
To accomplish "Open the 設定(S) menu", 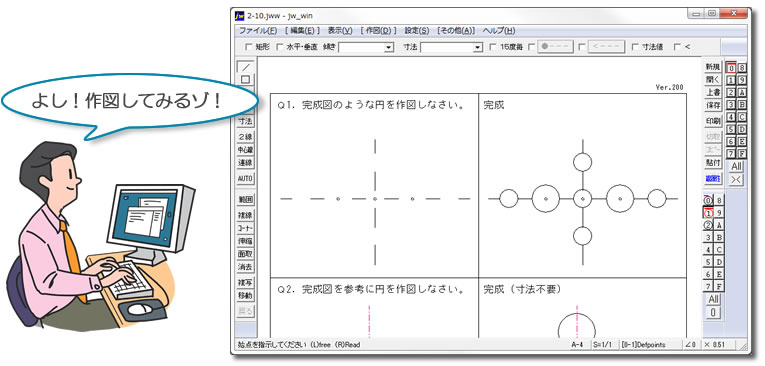I will [417, 30].
